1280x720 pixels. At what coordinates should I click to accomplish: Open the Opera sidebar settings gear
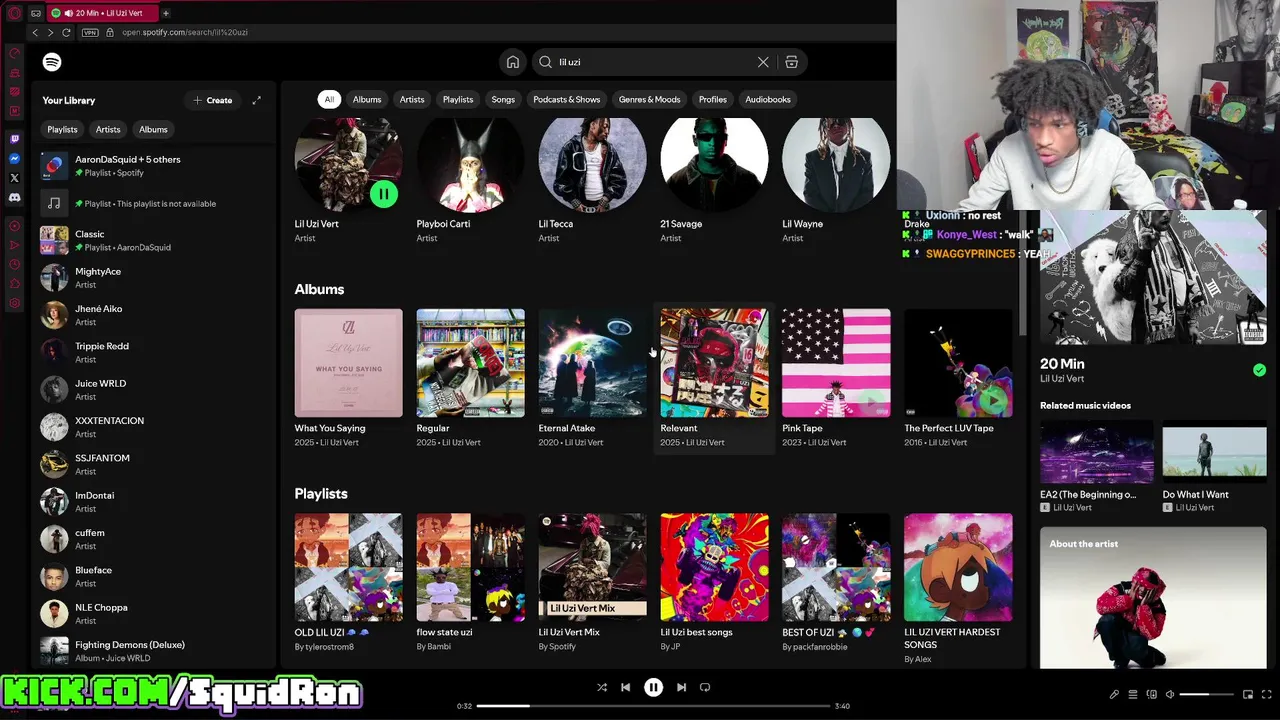tap(14, 302)
